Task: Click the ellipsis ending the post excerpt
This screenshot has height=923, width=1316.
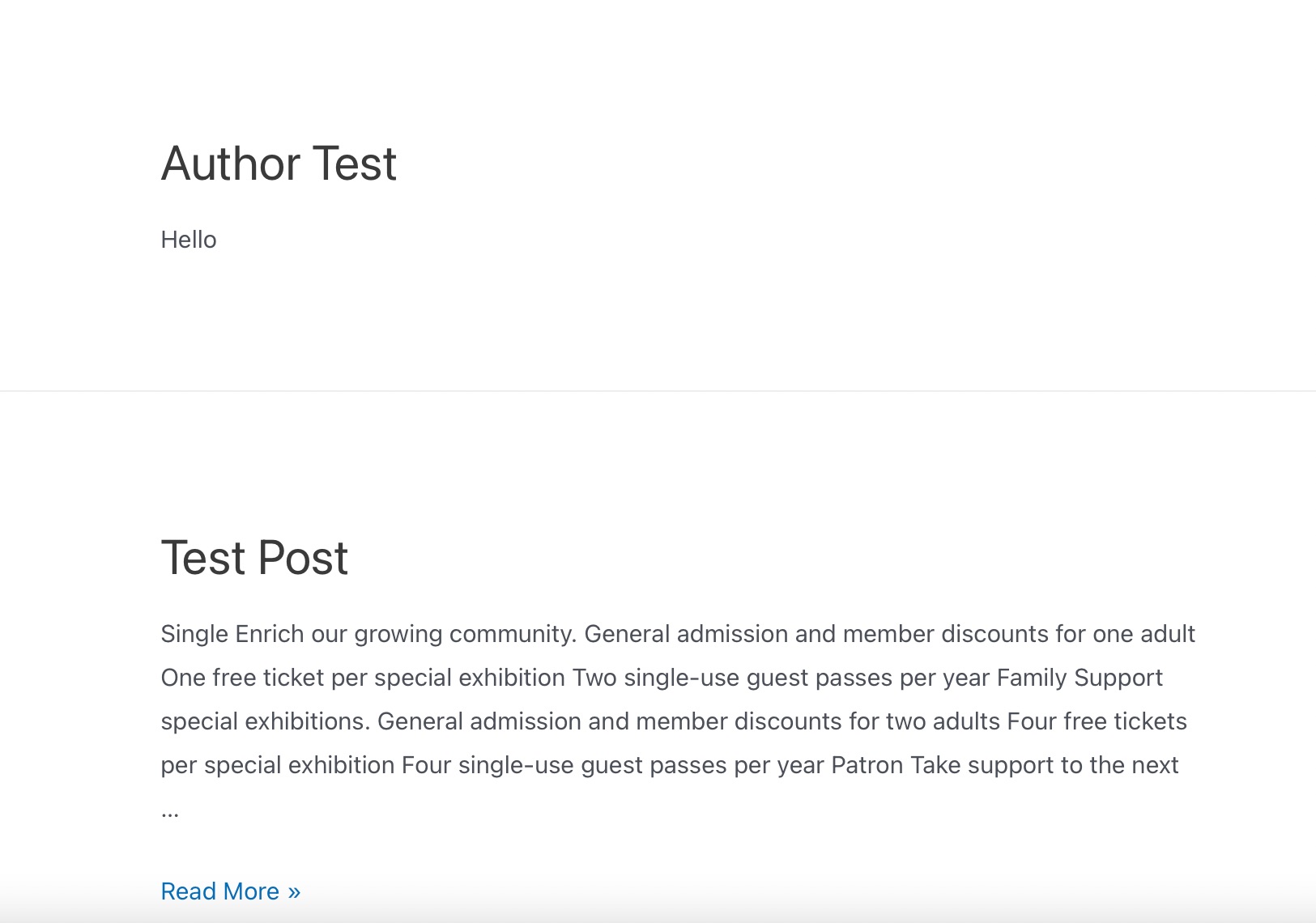Action: 170,812
